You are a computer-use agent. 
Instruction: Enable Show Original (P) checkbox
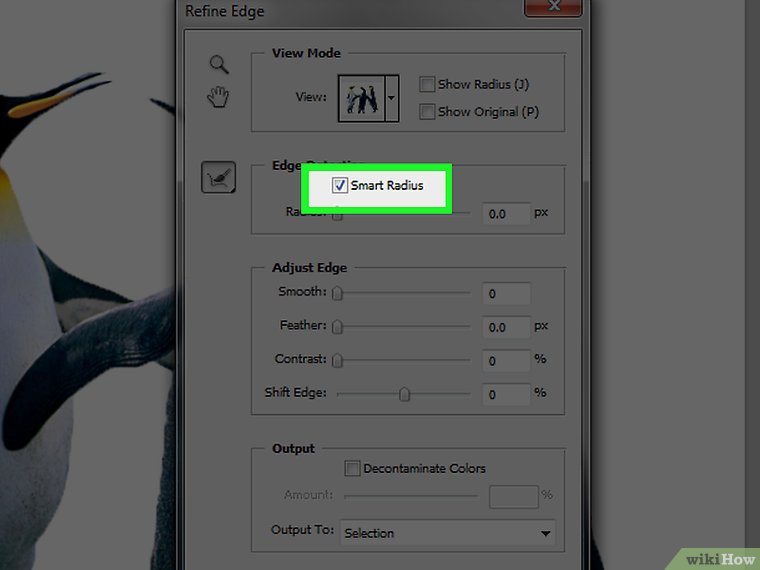428,112
